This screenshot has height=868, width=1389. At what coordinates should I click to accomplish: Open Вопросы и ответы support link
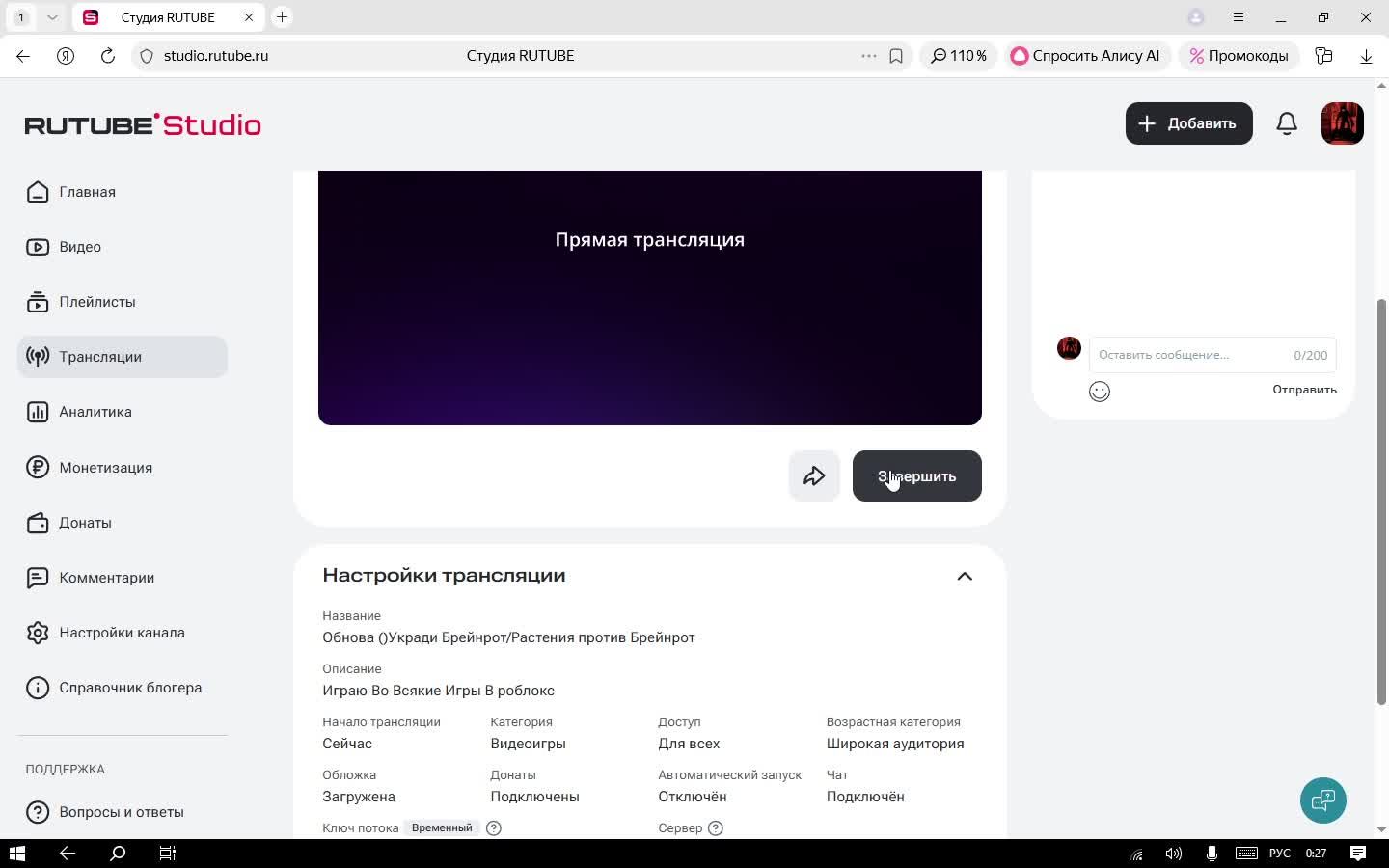click(123, 812)
